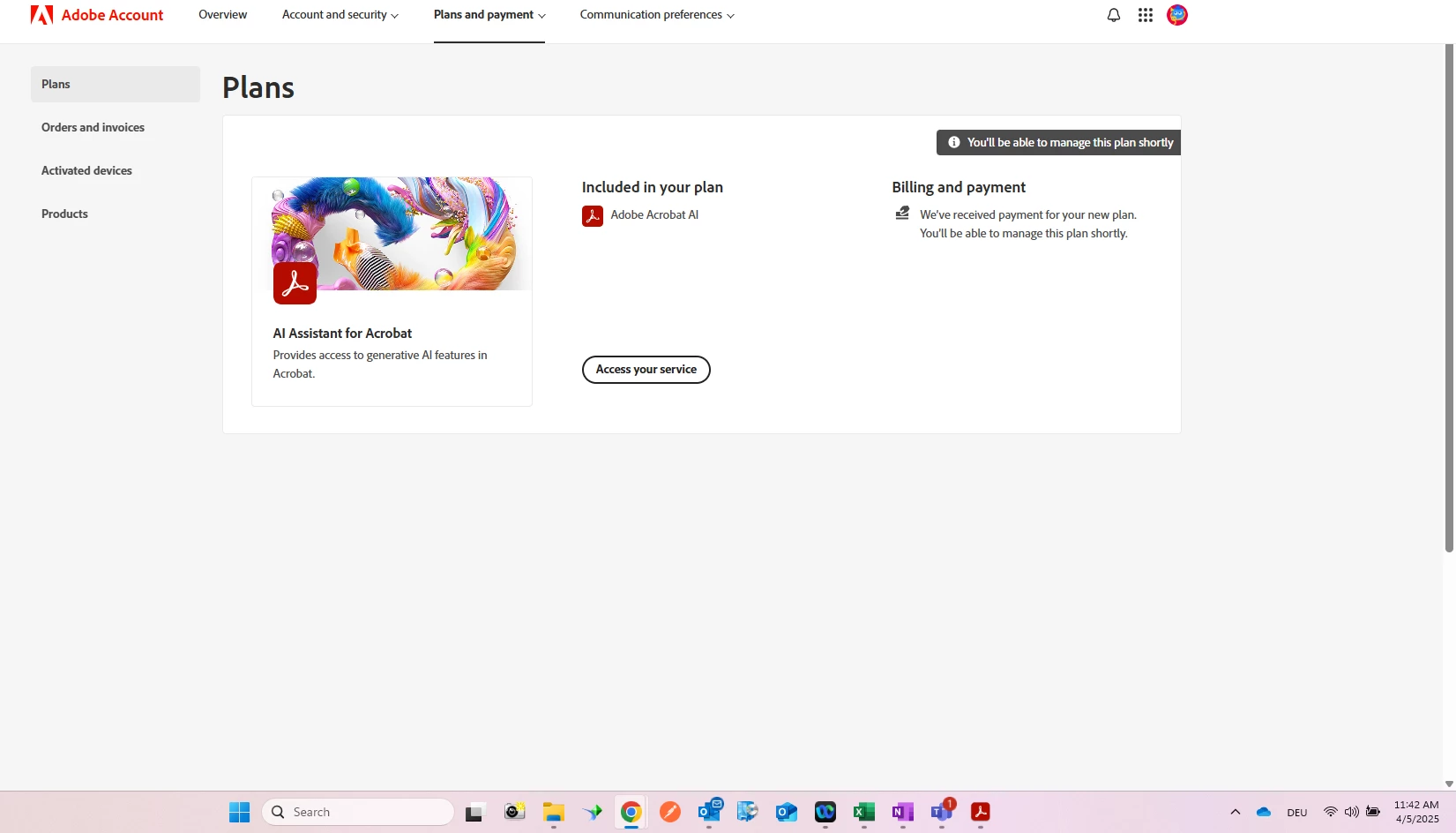Image resolution: width=1456 pixels, height=833 pixels.
Task: Click the Adobe Account logo
Action: click(97, 15)
